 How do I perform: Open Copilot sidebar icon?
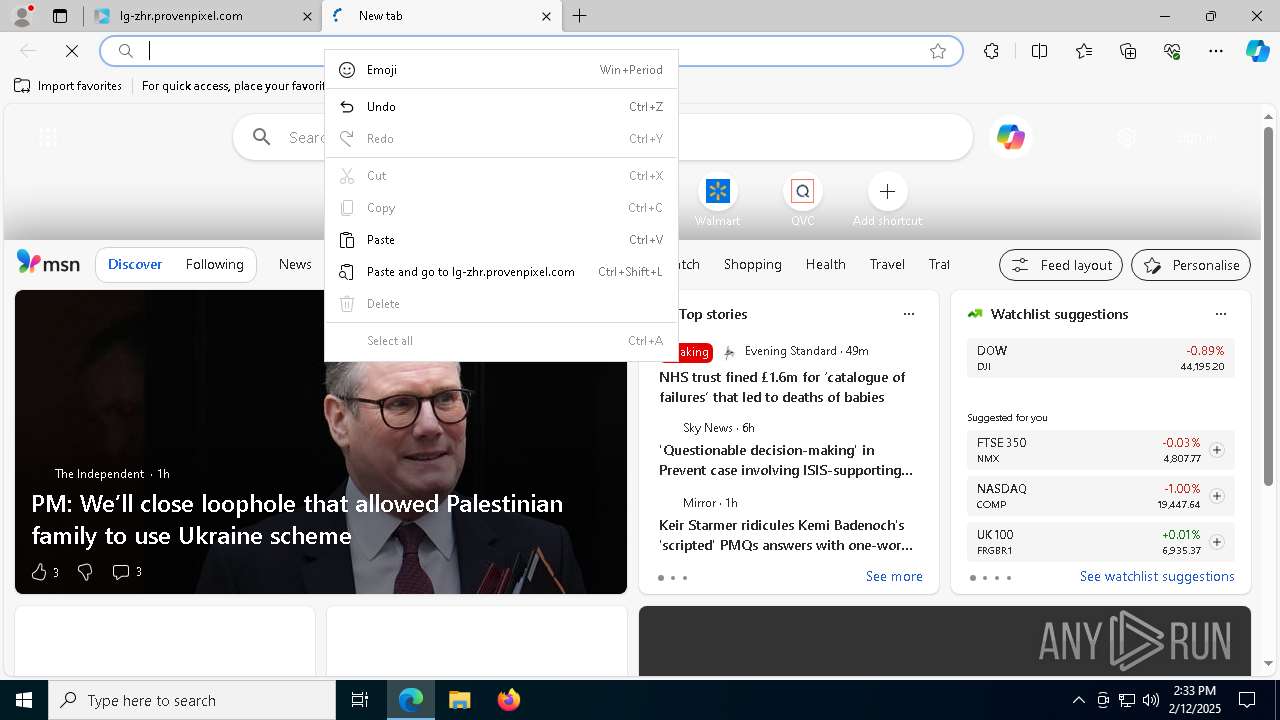pos(1257,51)
